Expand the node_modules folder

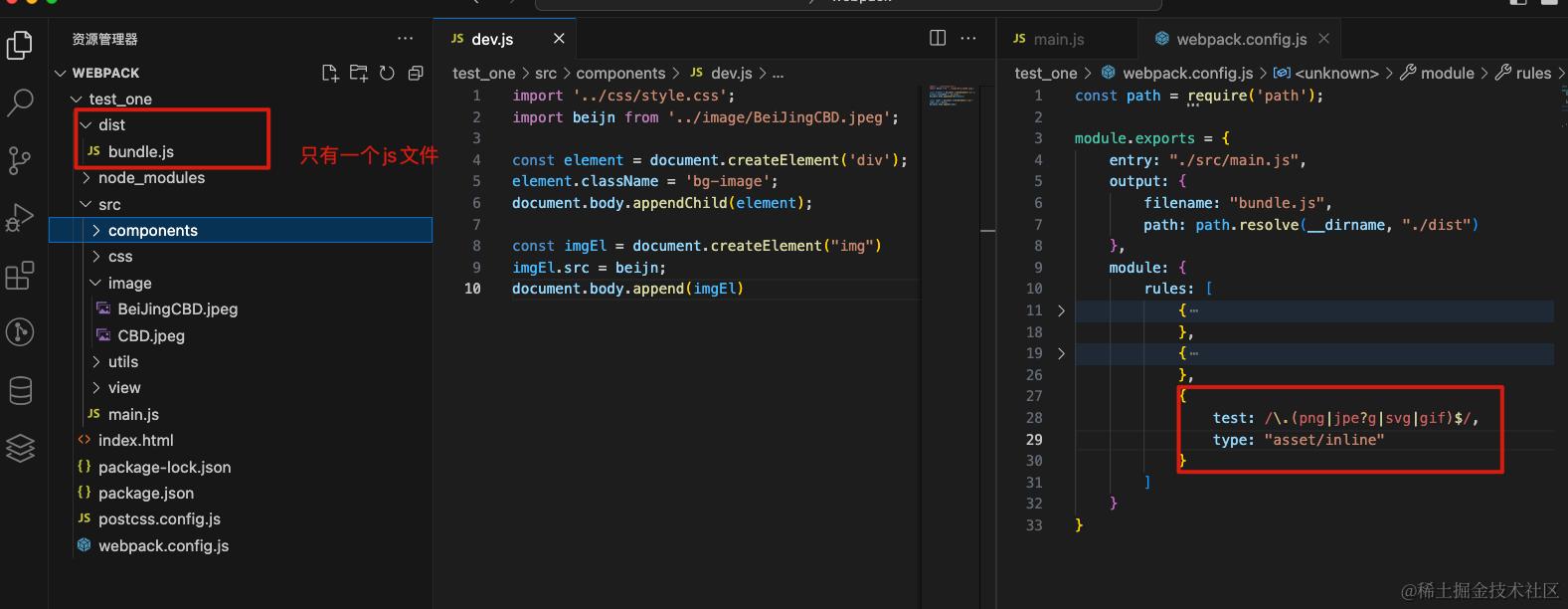point(87,177)
